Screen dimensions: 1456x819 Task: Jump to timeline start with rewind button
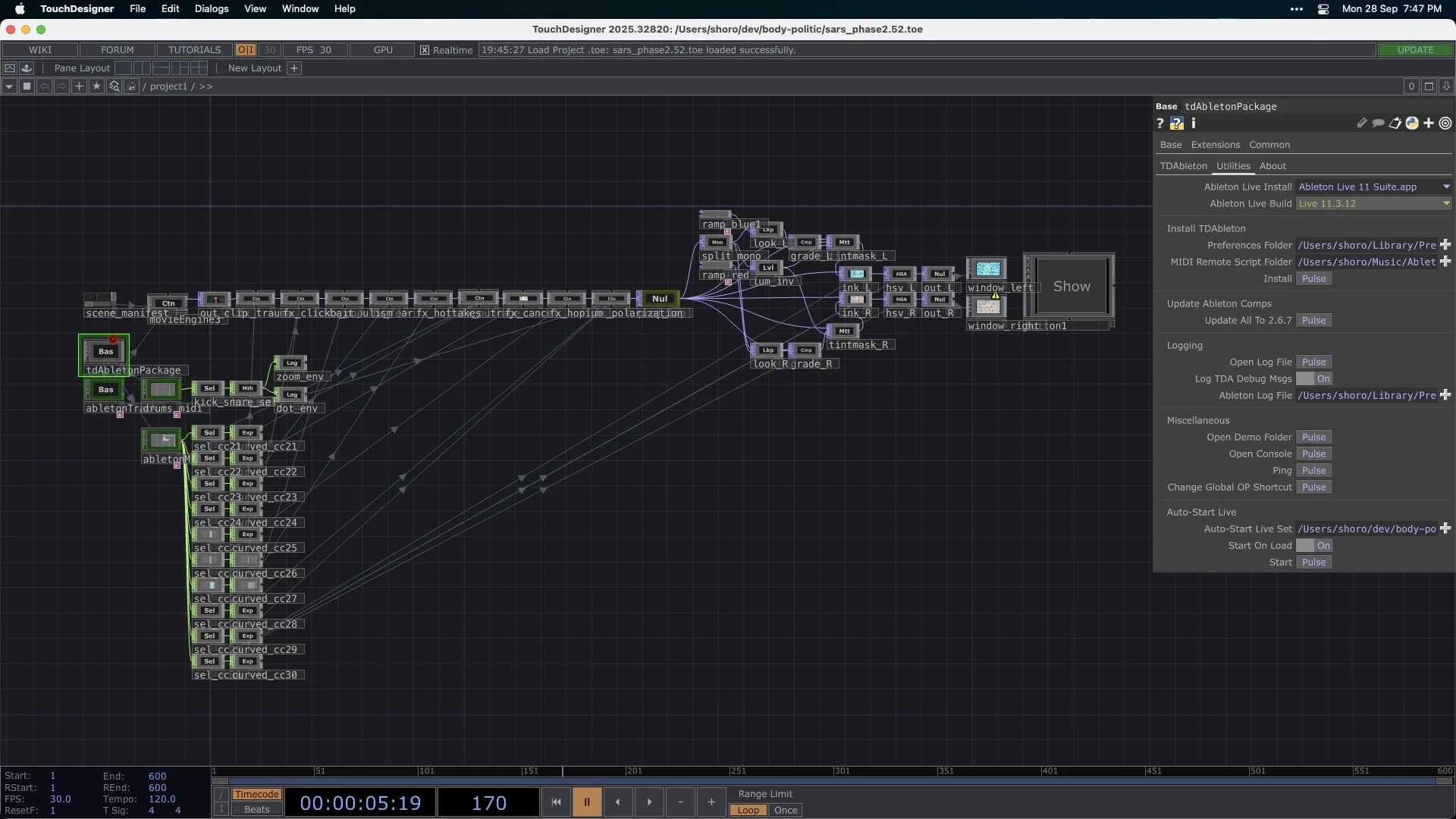(x=556, y=802)
